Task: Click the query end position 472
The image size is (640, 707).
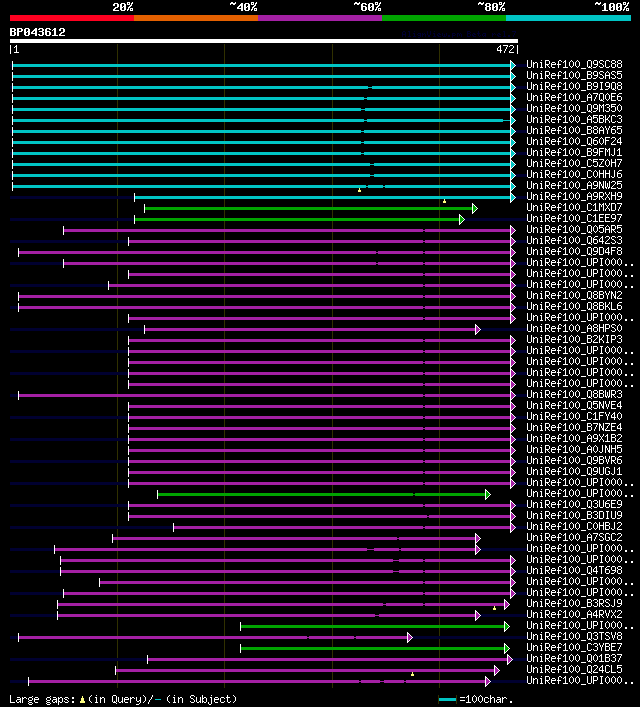Action: click(x=505, y=49)
